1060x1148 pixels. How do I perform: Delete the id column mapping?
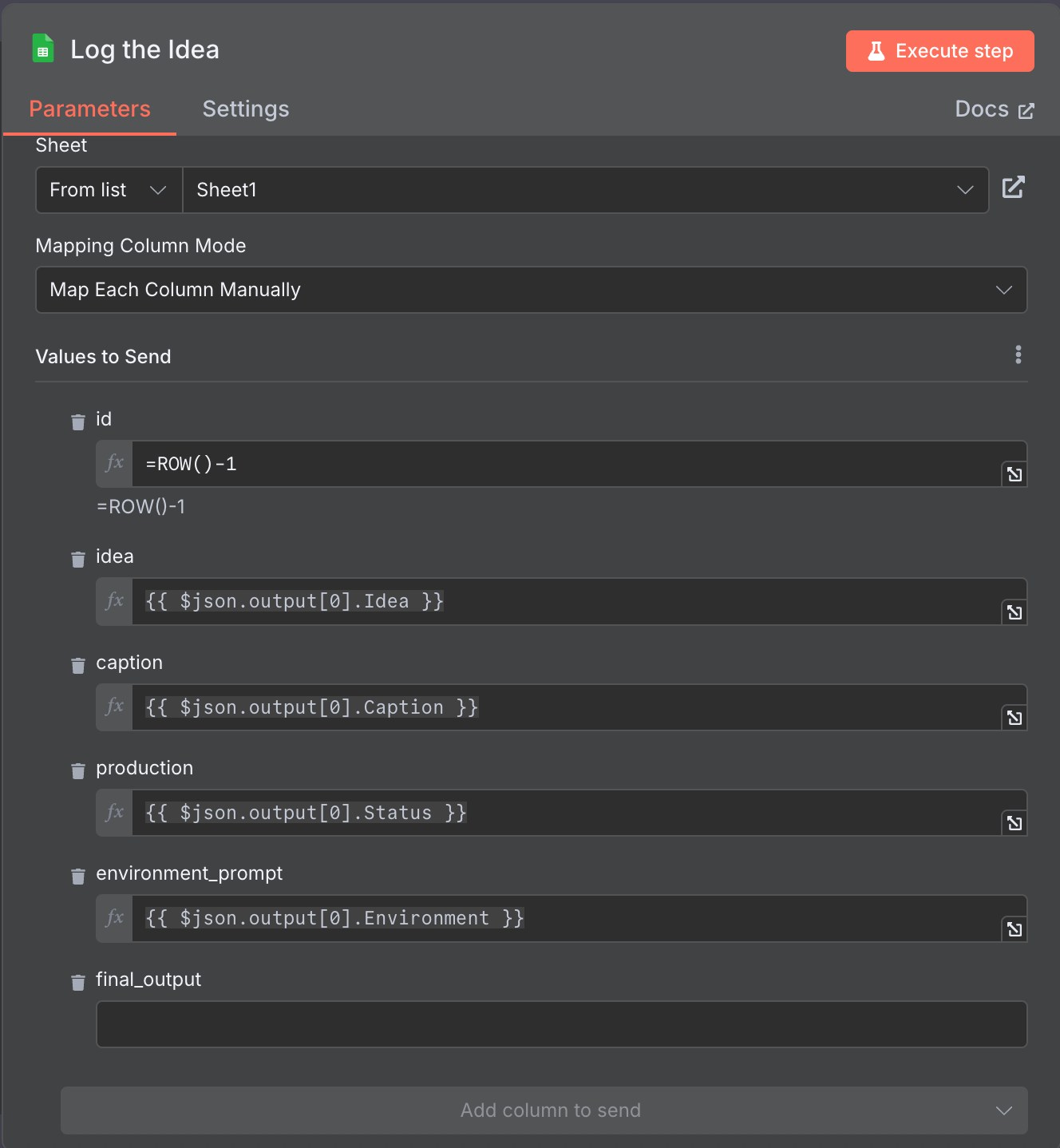[78, 422]
